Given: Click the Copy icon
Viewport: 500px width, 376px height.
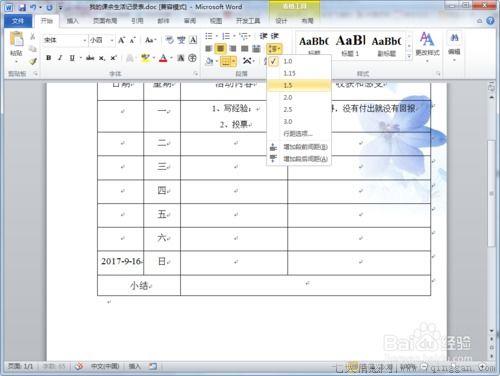Looking at the screenshot, I should tap(33, 49).
